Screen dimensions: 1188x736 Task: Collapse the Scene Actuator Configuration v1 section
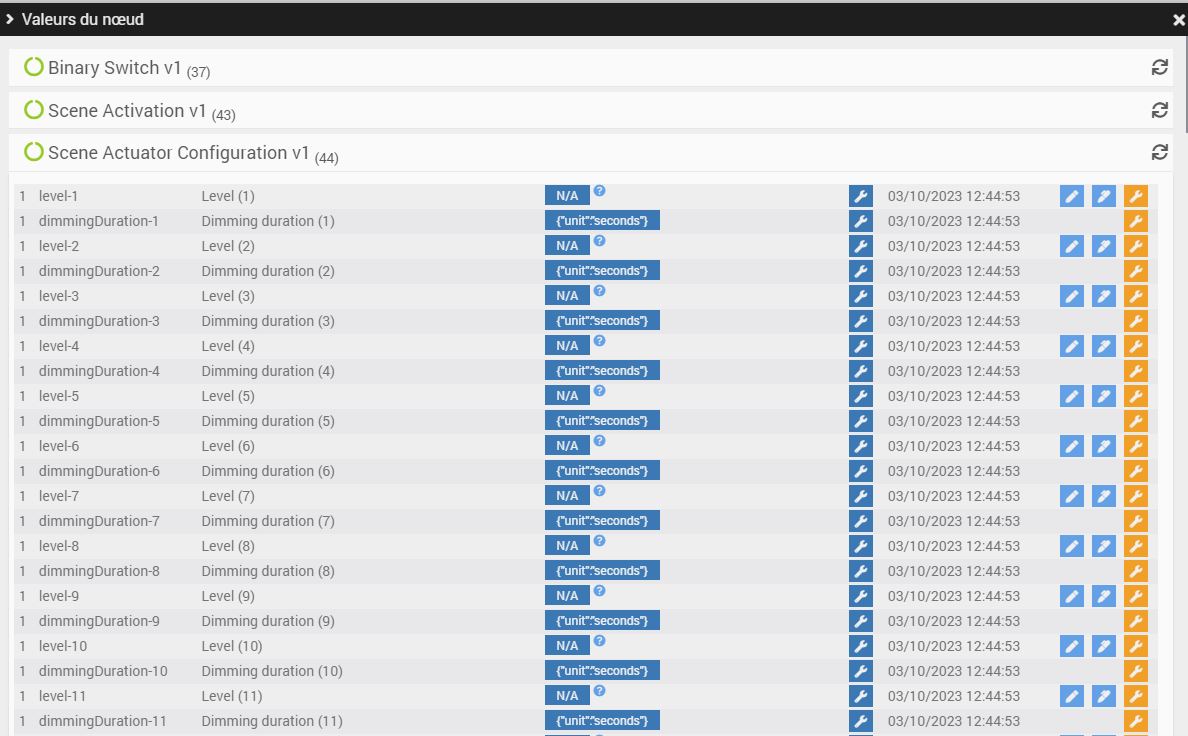click(x=179, y=153)
